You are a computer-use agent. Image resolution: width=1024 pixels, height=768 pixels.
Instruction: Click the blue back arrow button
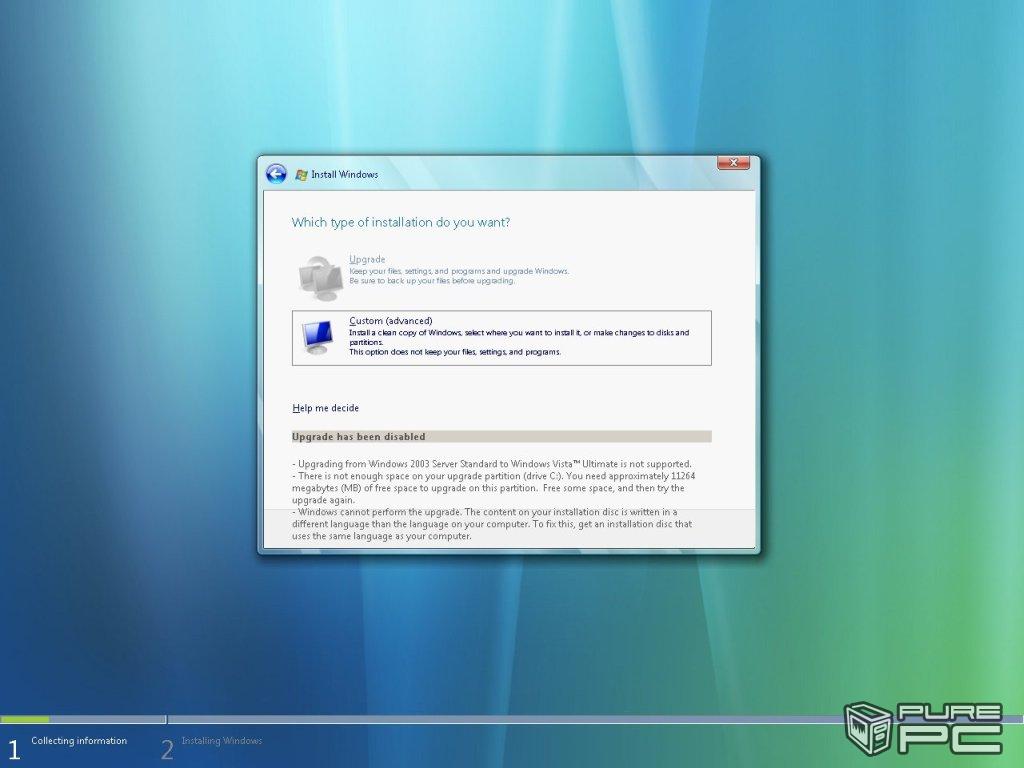tap(276, 174)
